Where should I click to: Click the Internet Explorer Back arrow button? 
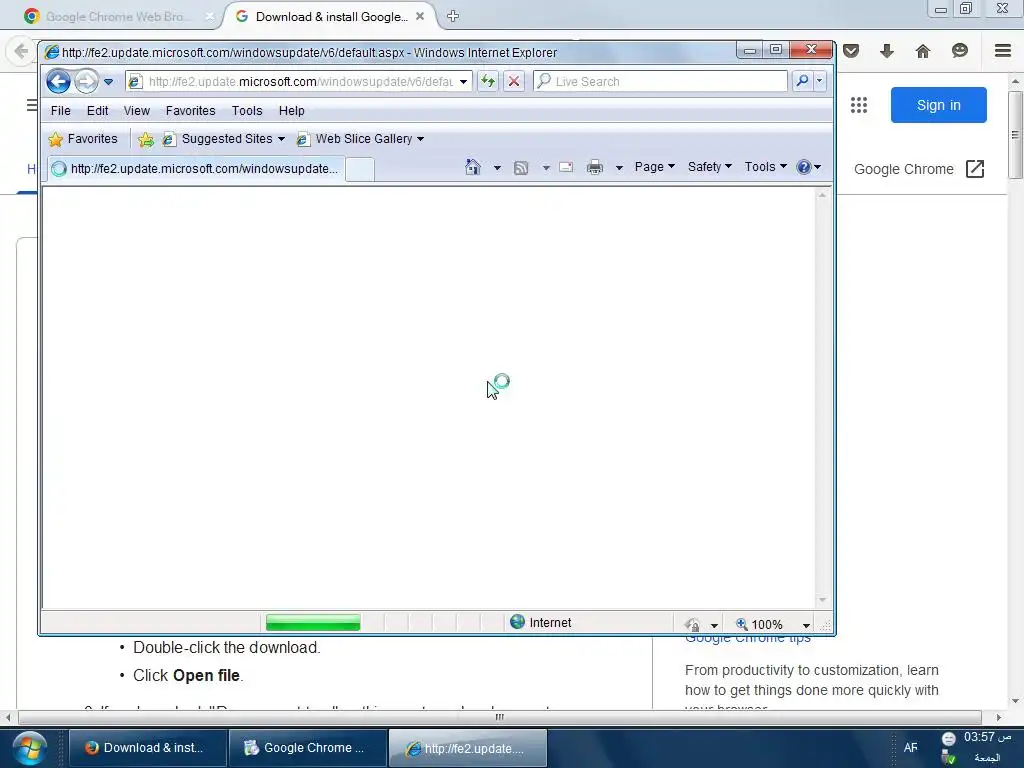[58, 82]
